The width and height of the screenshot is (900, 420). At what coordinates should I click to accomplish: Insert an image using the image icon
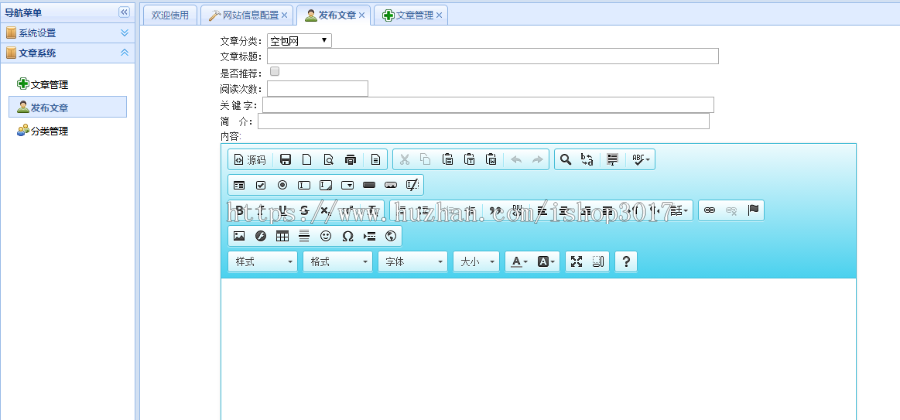click(x=239, y=236)
